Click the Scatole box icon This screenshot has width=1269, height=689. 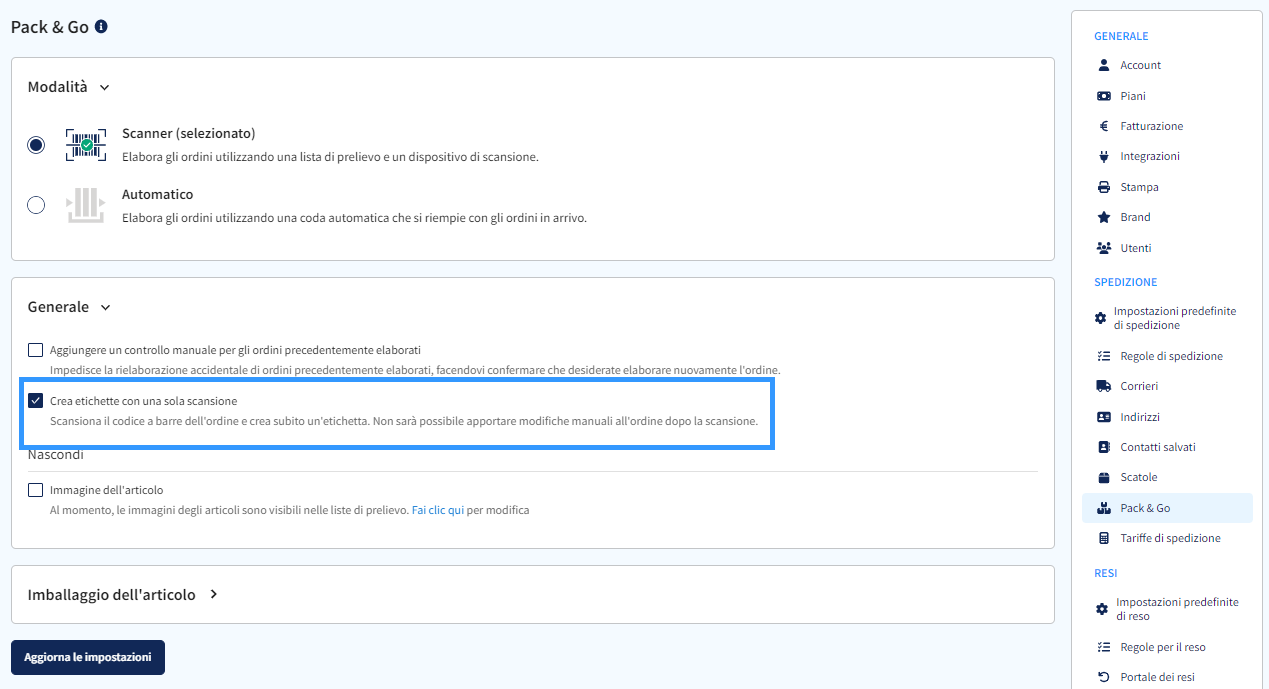pos(1103,477)
